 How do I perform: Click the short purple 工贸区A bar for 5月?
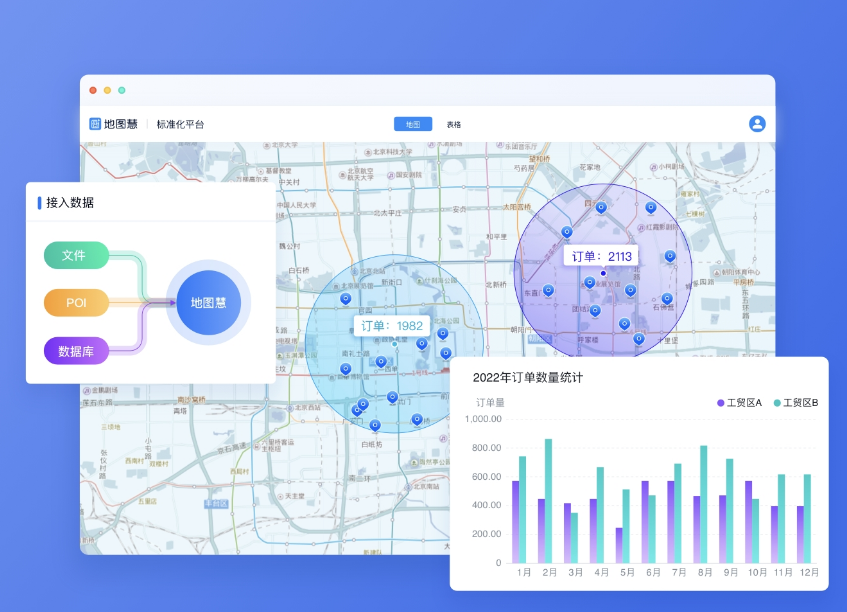[619, 545]
